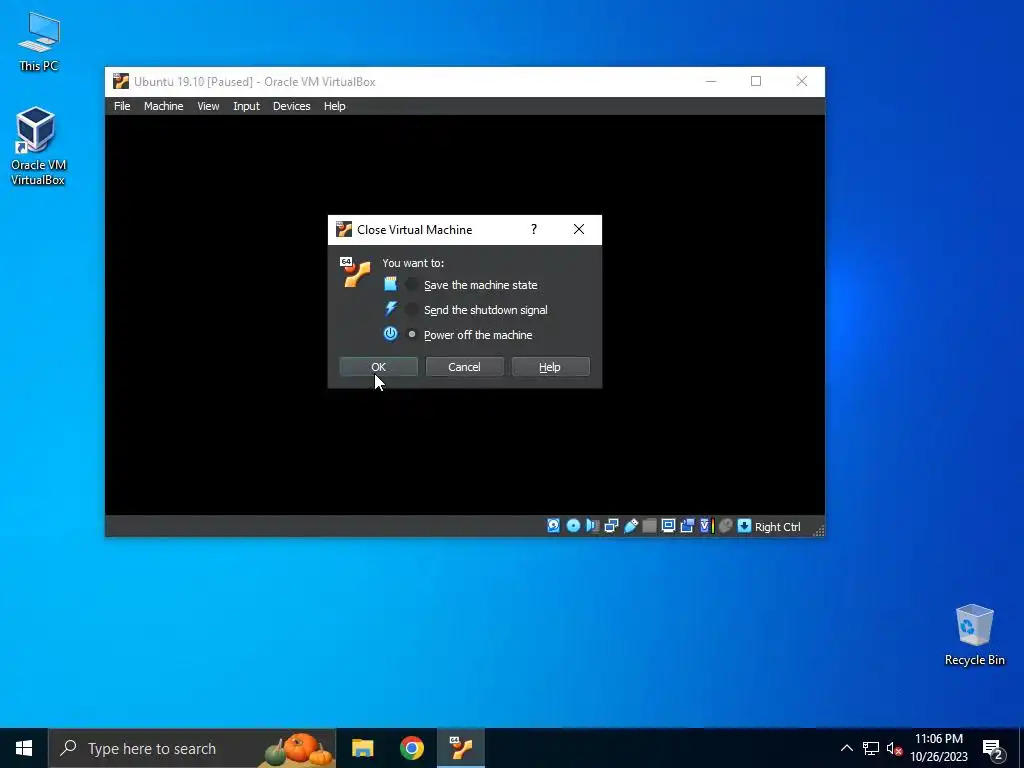1024x768 pixels.
Task: Click the shared folders status icon
Action: point(649,526)
